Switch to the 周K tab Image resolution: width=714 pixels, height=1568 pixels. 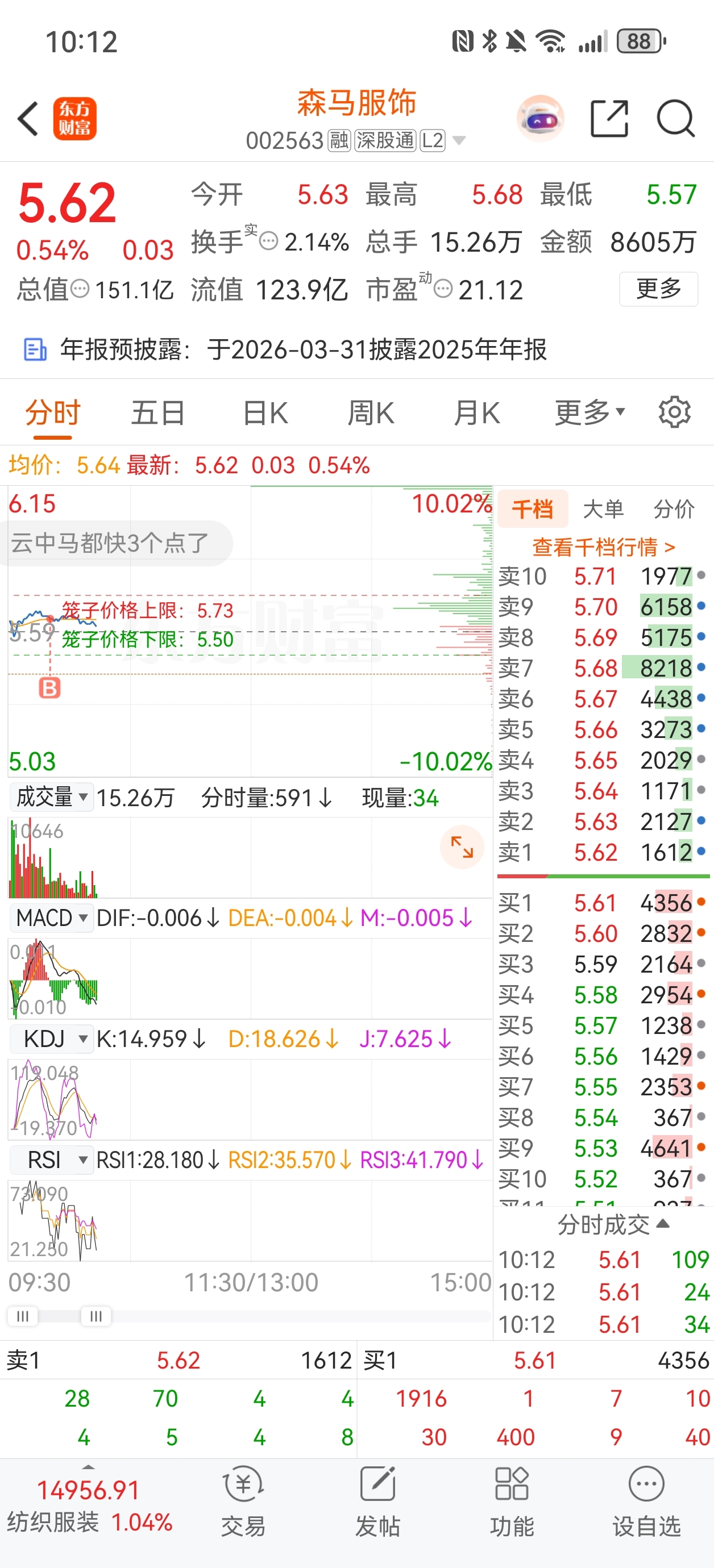point(371,412)
